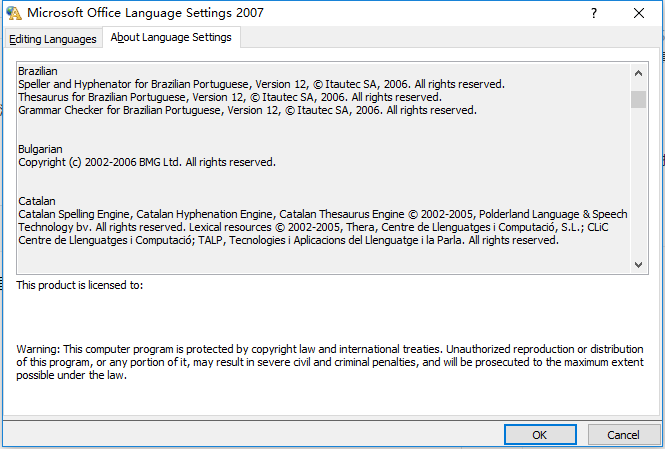Click 'This product is licensed to:' label
Image resolution: width=665 pixels, height=449 pixels.
pyautogui.click(x=80, y=285)
